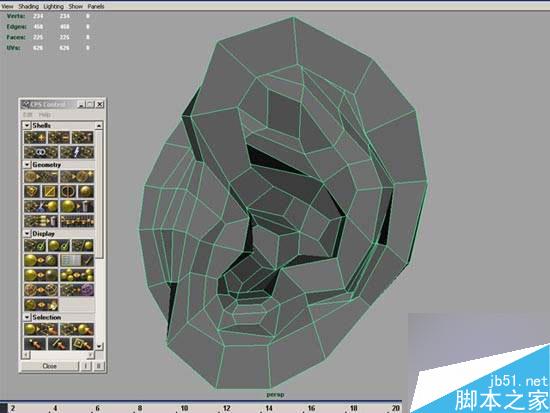Image resolution: width=550 pixels, height=413 pixels.
Task: Open the View menu in viewport
Action: tap(7, 6)
